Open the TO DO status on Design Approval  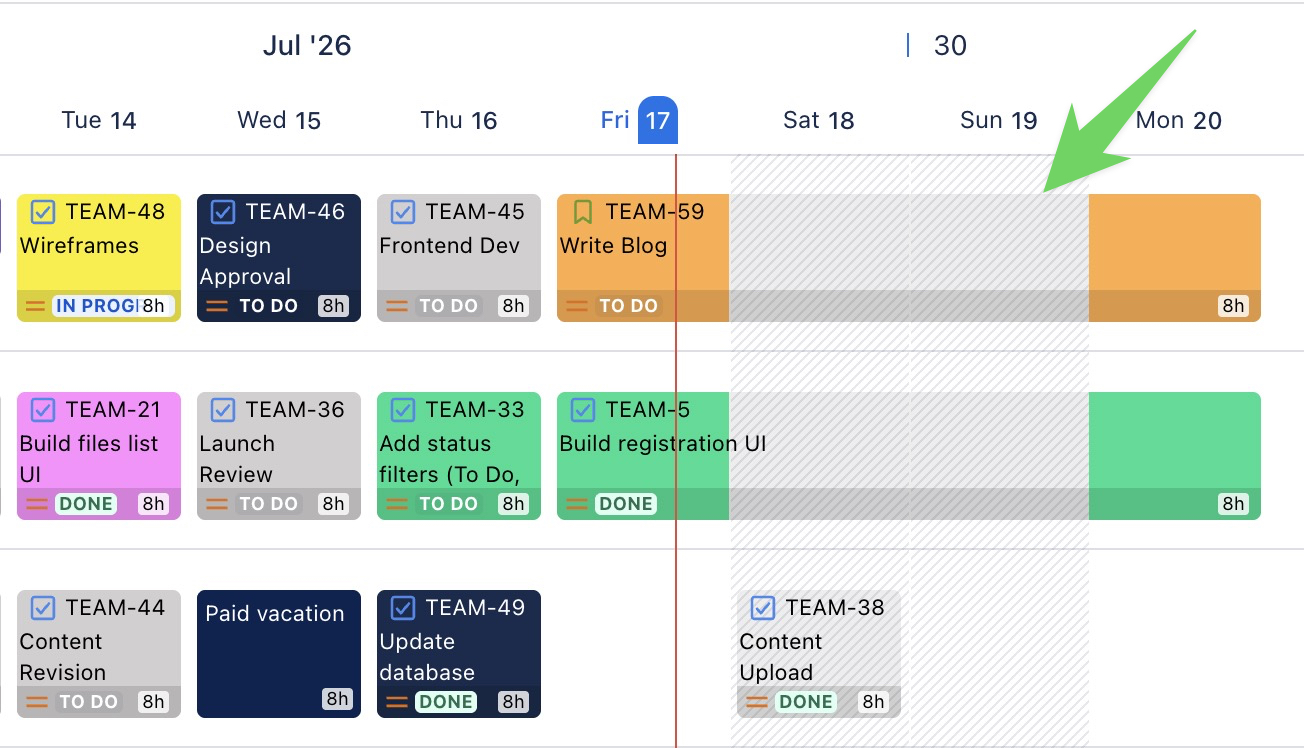click(268, 306)
